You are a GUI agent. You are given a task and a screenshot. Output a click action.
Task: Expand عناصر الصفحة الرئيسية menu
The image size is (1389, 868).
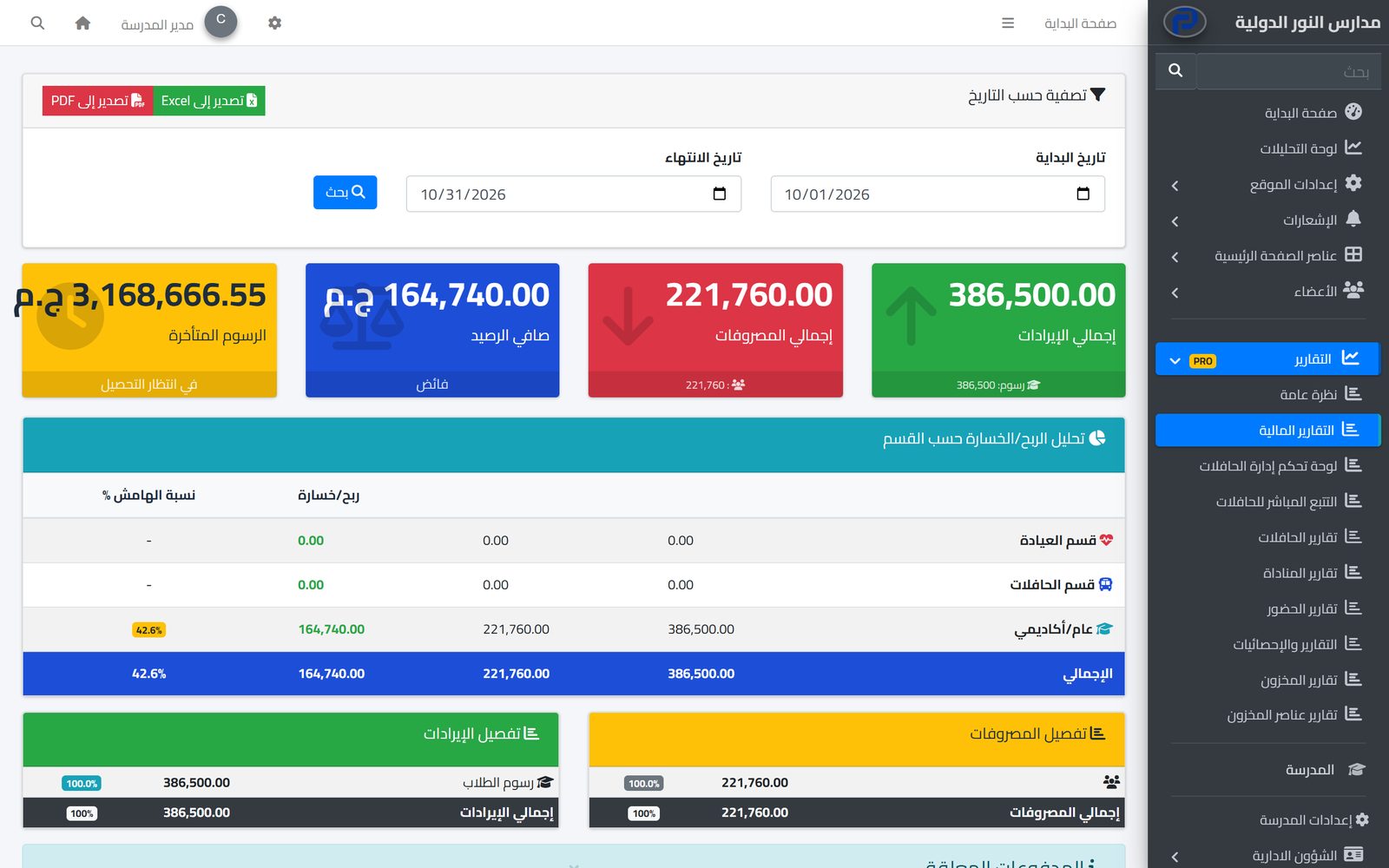click(x=1267, y=255)
